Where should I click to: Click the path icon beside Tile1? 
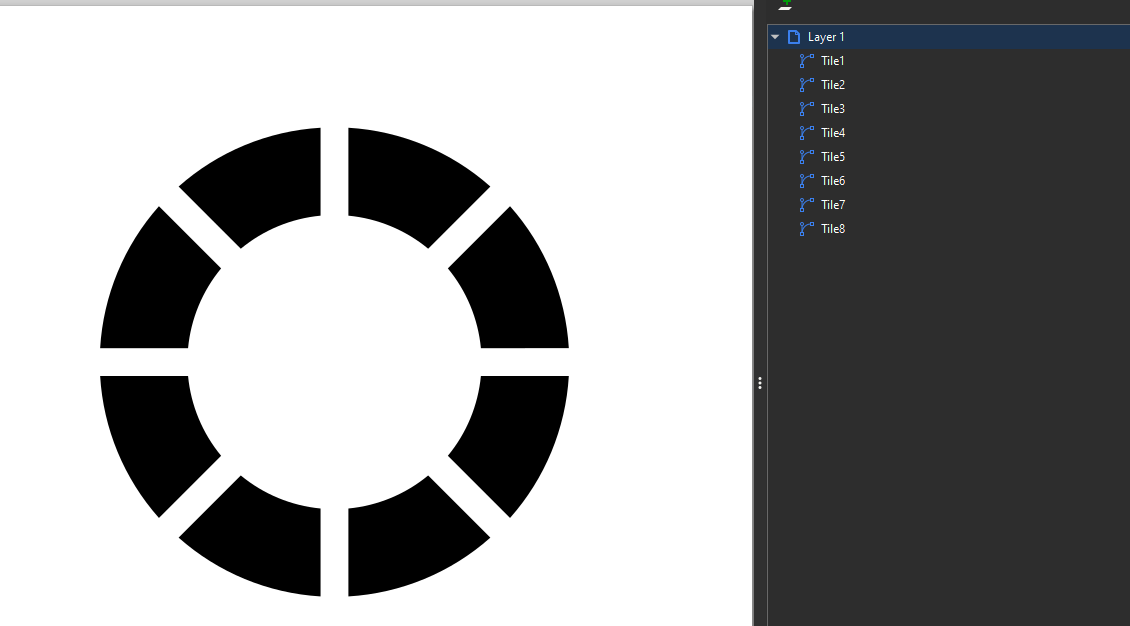click(x=807, y=61)
